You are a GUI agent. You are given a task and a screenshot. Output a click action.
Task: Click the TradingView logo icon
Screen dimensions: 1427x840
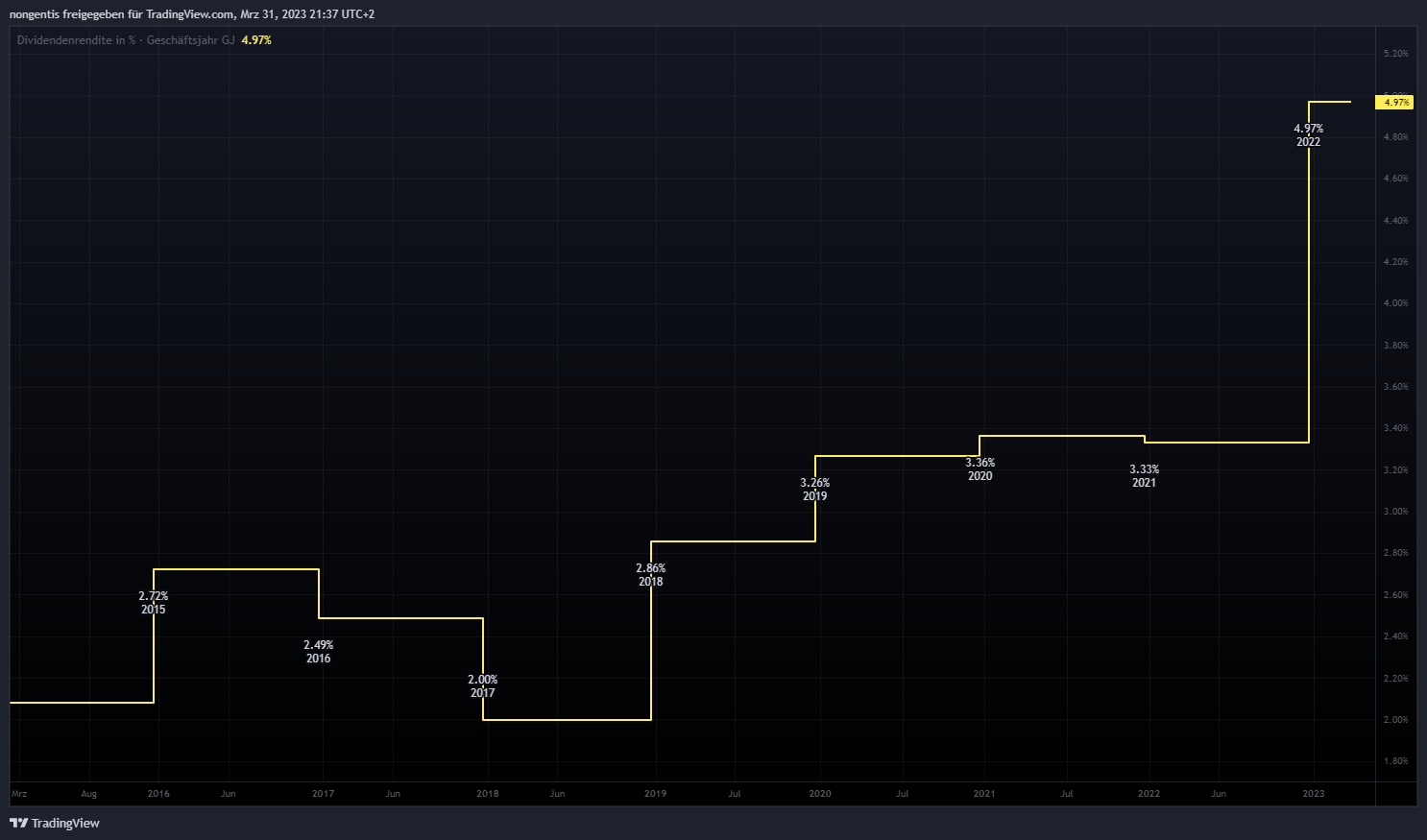pyautogui.click(x=18, y=823)
